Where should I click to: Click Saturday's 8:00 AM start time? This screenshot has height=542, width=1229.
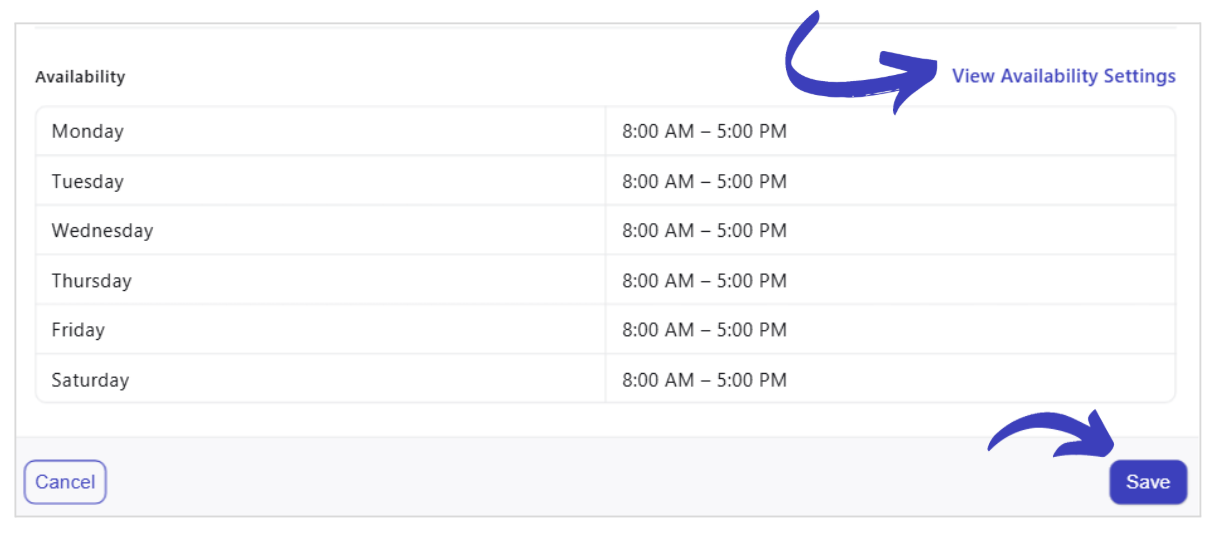tap(658, 380)
